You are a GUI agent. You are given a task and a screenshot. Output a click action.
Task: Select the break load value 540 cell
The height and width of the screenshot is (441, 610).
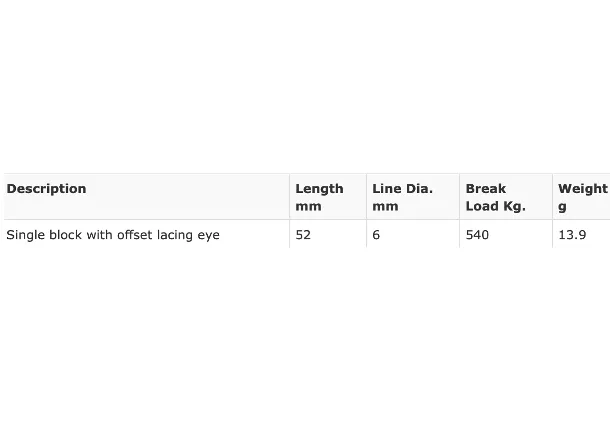click(x=506, y=234)
